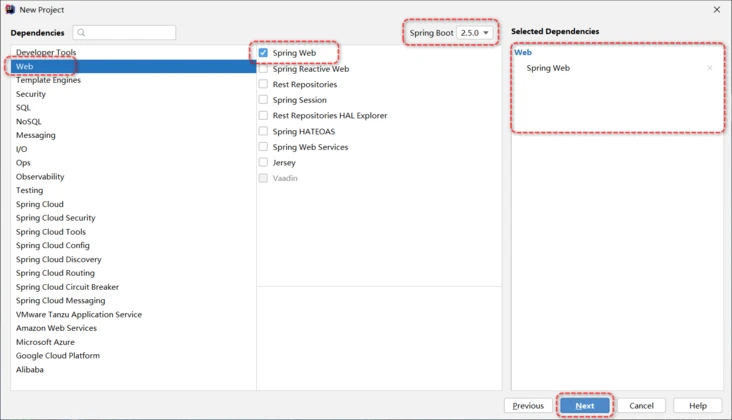This screenshot has width=732, height=420.
Task: Click the search magnifier icon in Dependencies
Action: click(x=81, y=33)
